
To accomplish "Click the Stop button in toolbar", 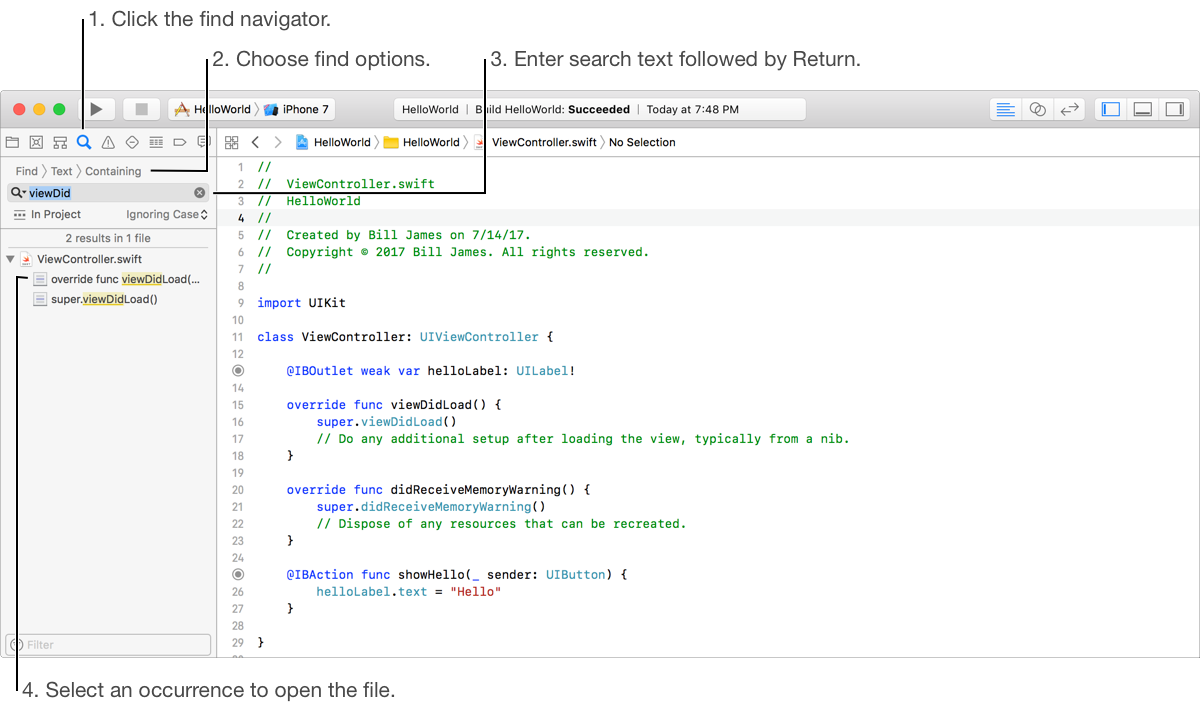I will pyautogui.click(x=142, y=109).
